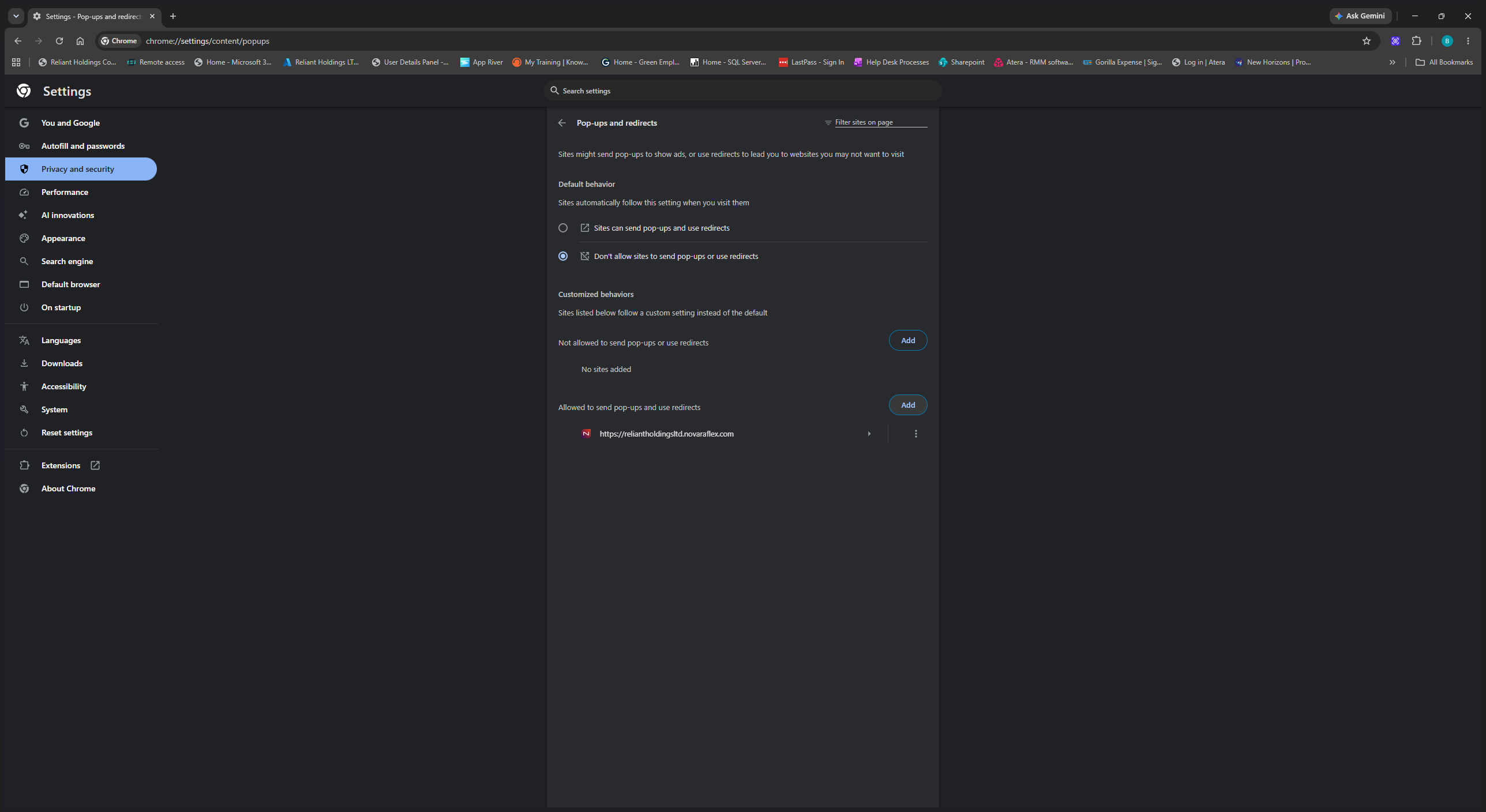Click the Chrome site info chip

[119, 41]
